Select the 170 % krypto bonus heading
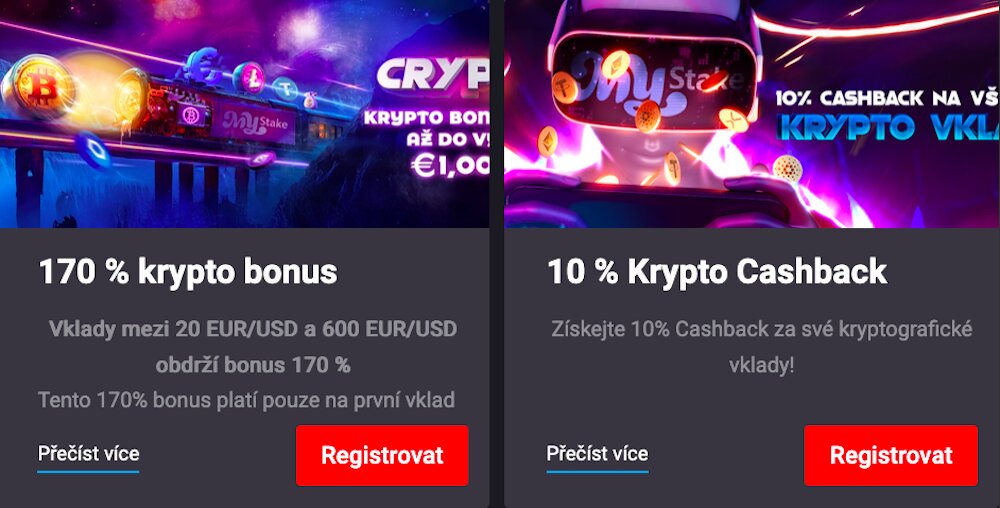1000x508 pixels. [188, 272]
